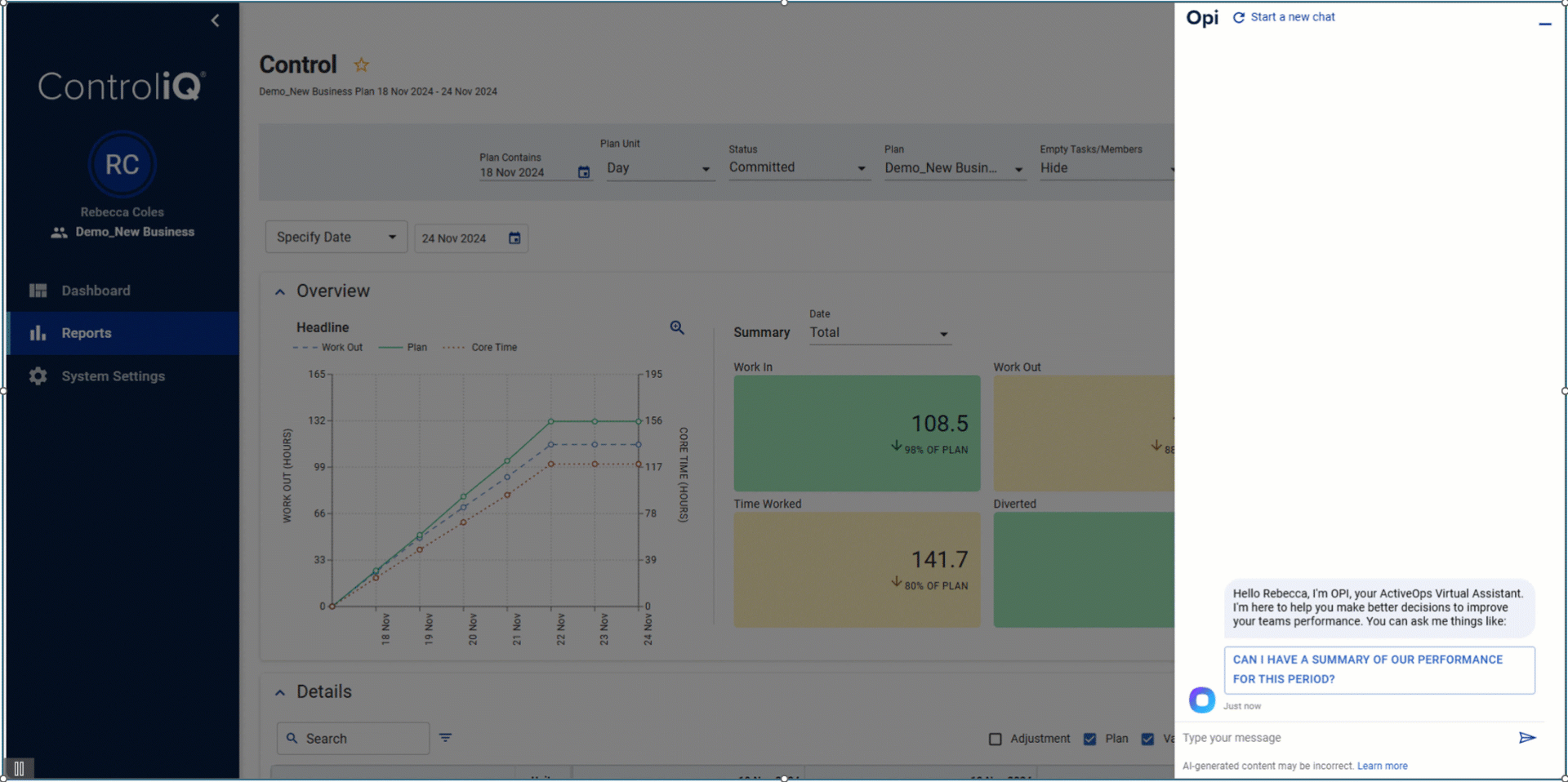Click the yellow Time Worked 141.7 tile
The height and width of the screenshot is (782, 1568).
[x=857, y=570]
